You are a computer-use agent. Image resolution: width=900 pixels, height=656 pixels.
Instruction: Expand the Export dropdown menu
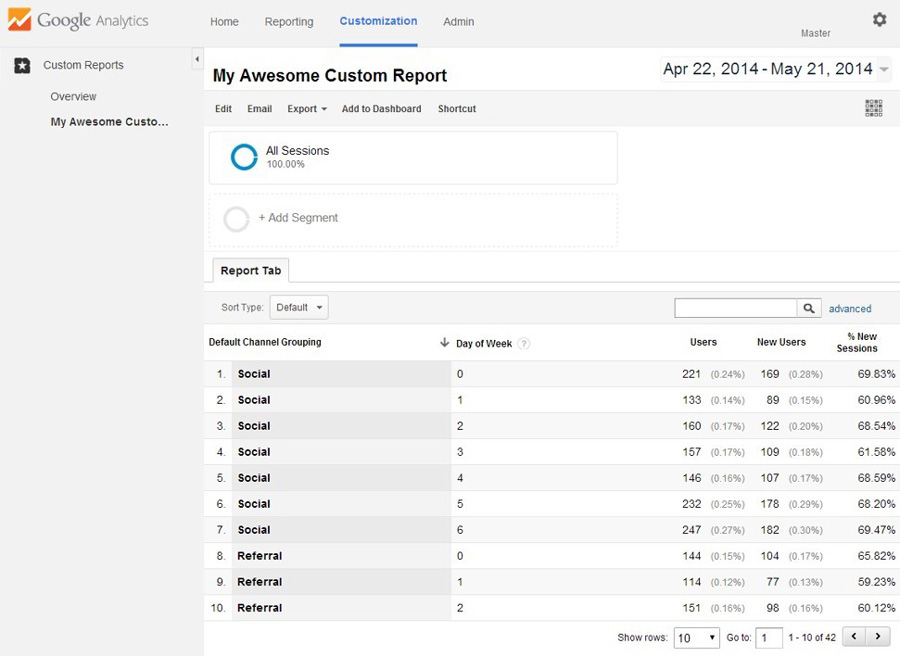[307, 109]
